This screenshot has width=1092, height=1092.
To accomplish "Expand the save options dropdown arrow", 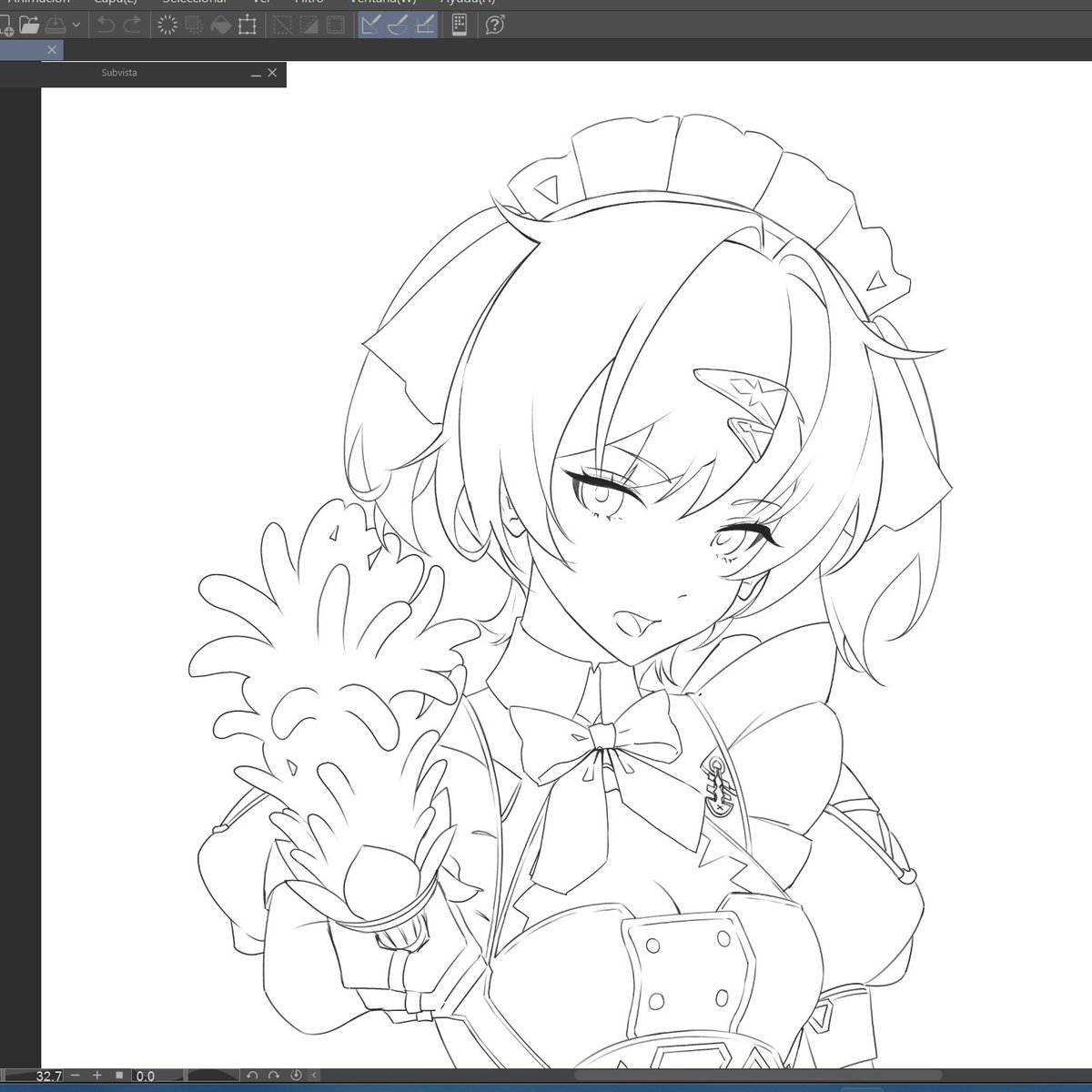I will click(x=76, y=25).
